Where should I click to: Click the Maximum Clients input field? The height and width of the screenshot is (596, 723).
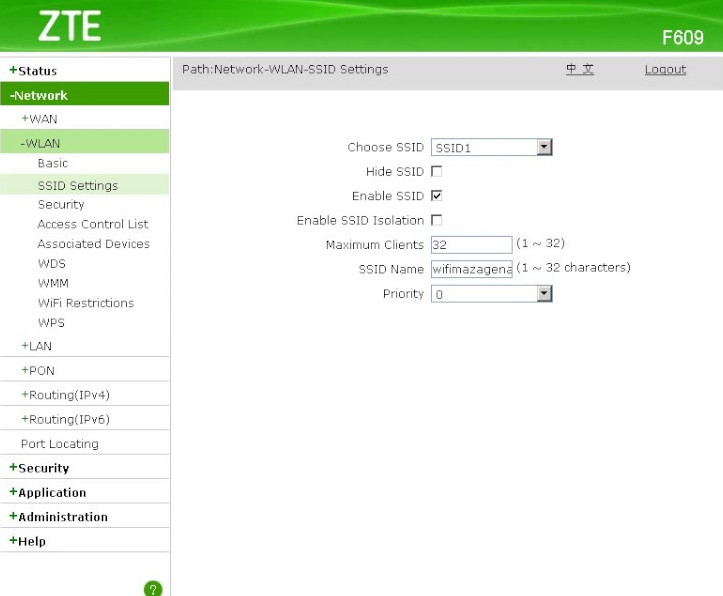click(x=471, y=244)
